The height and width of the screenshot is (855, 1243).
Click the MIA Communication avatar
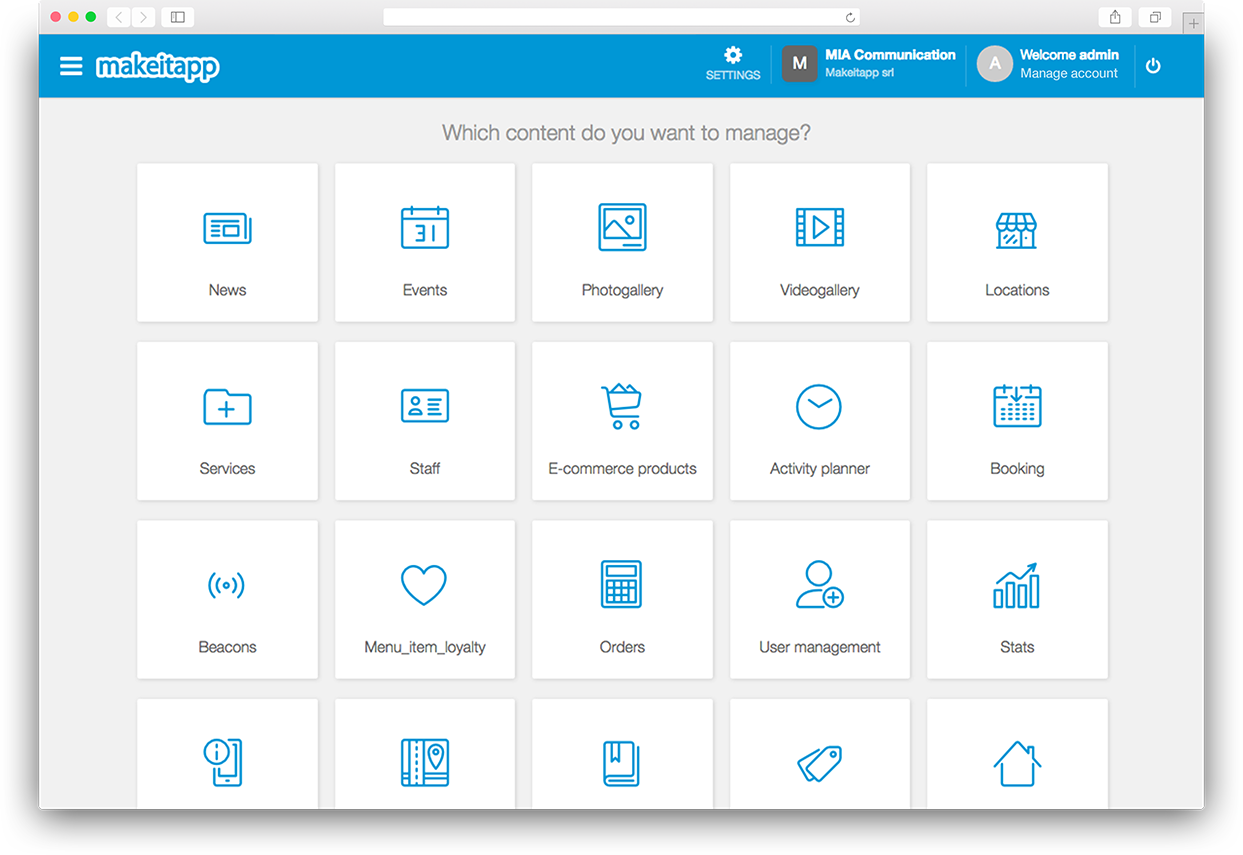click(799, 64)
